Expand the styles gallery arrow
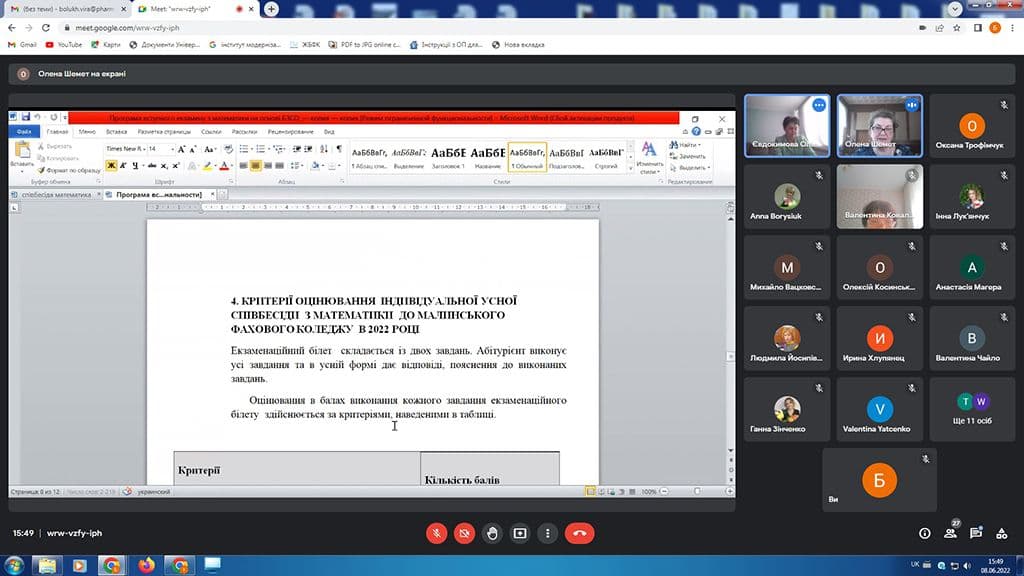 [630, 168]
